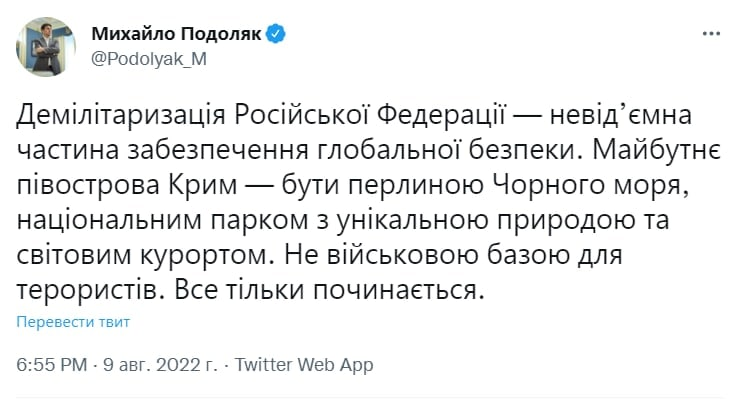Open the Михайло Подоляк display name link
Viewport: 739px width, 399px height.
pos(176,34)
